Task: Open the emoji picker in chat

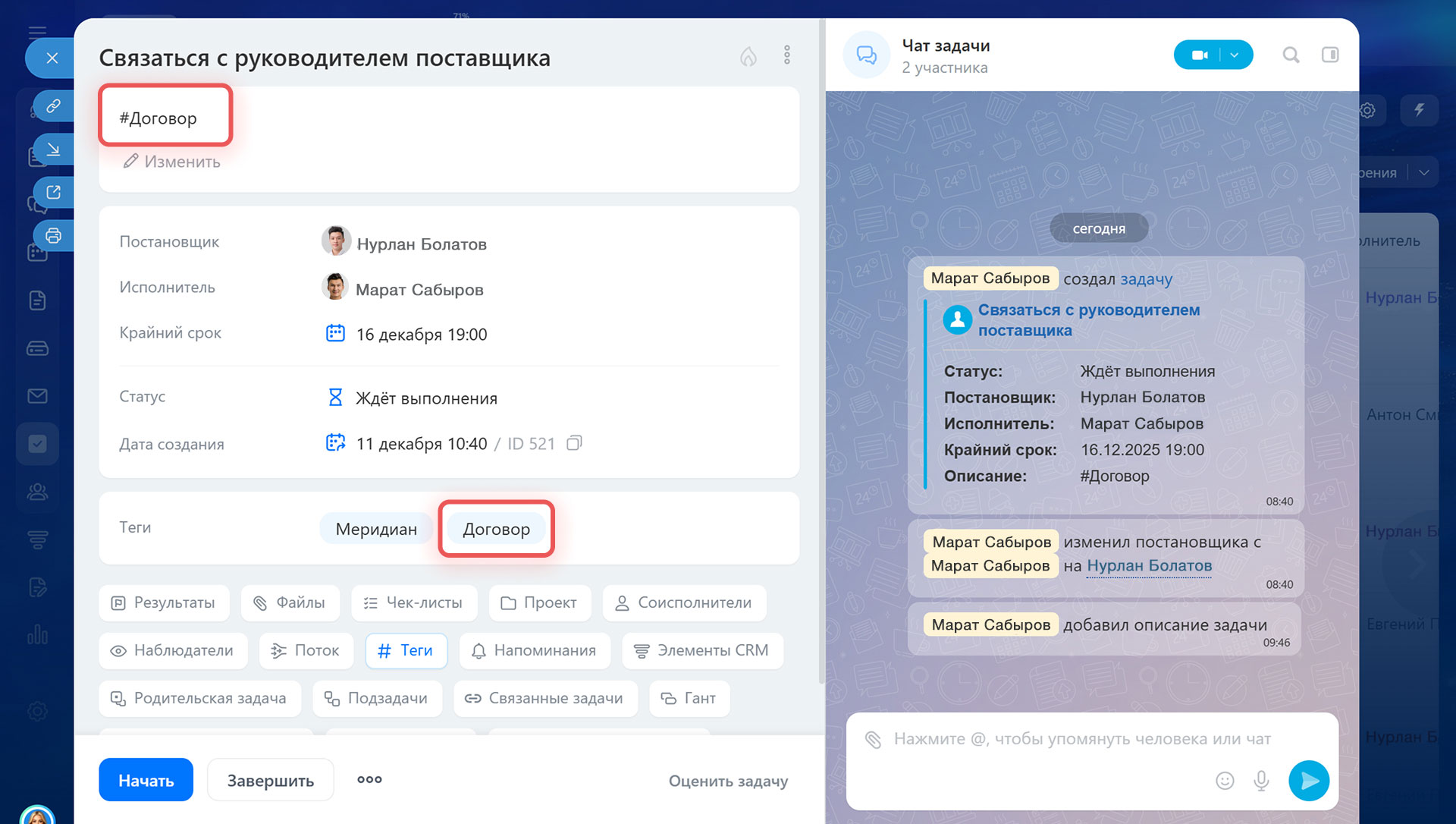Action: (x=1224, y=780)
